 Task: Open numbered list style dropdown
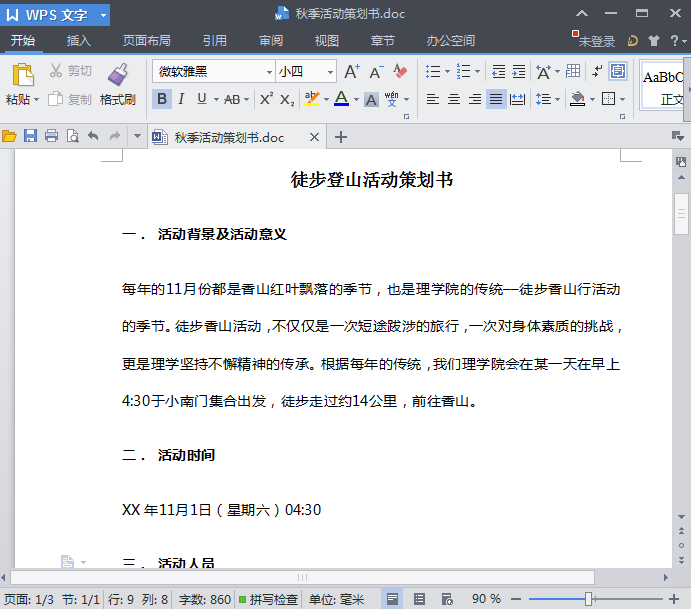(477, 71)
